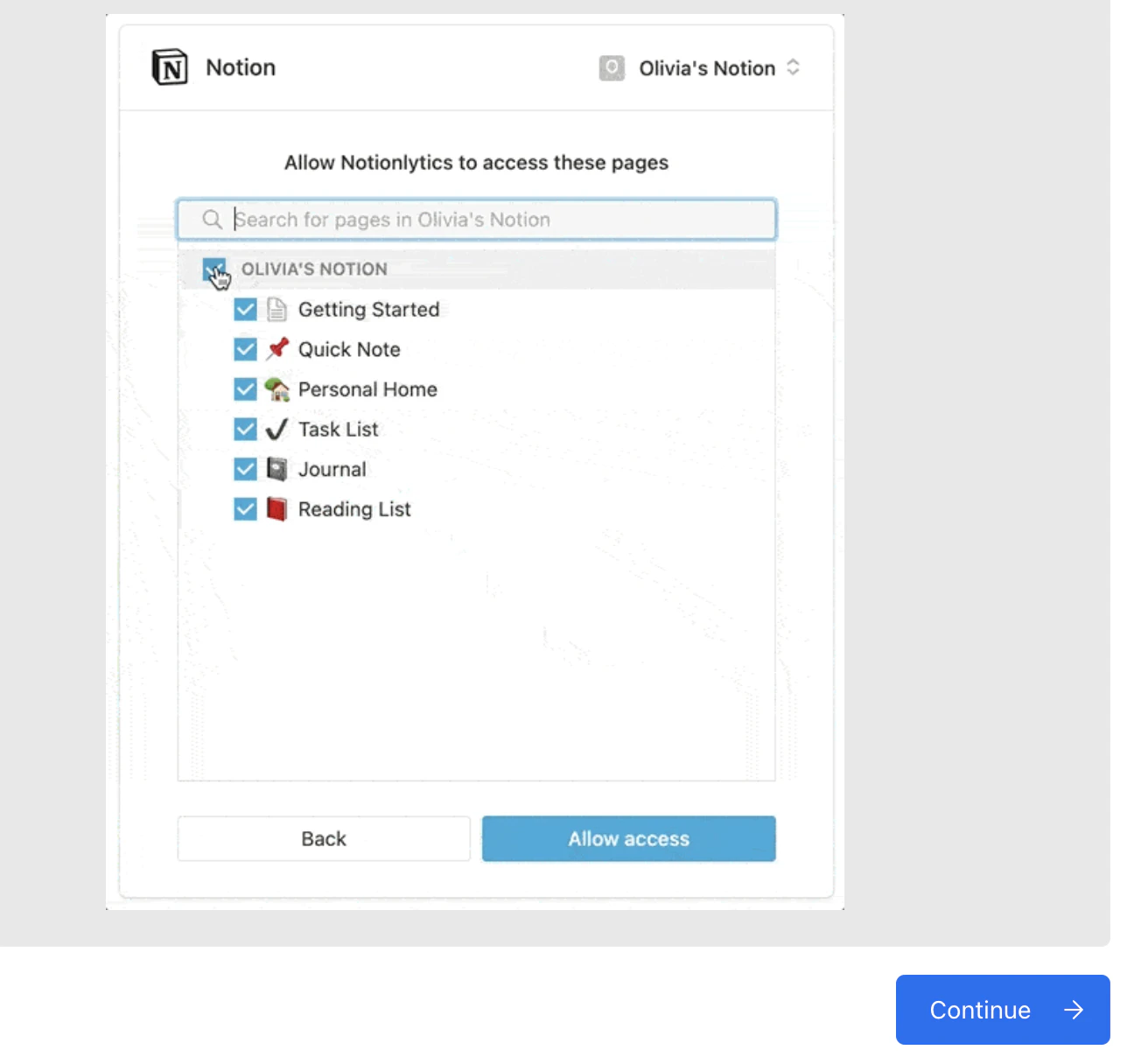Click the 'OLIVIA'S NOTION' workspace header text

[314, 269]
